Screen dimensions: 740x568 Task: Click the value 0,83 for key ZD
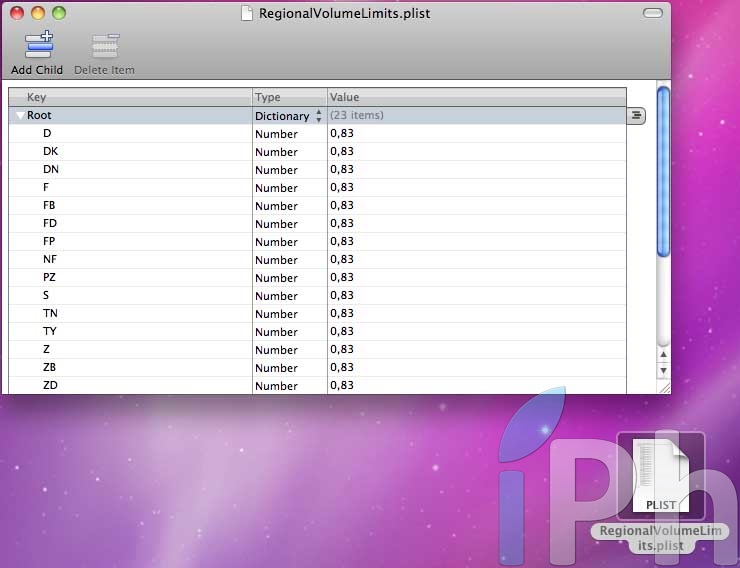pos(342,386)
